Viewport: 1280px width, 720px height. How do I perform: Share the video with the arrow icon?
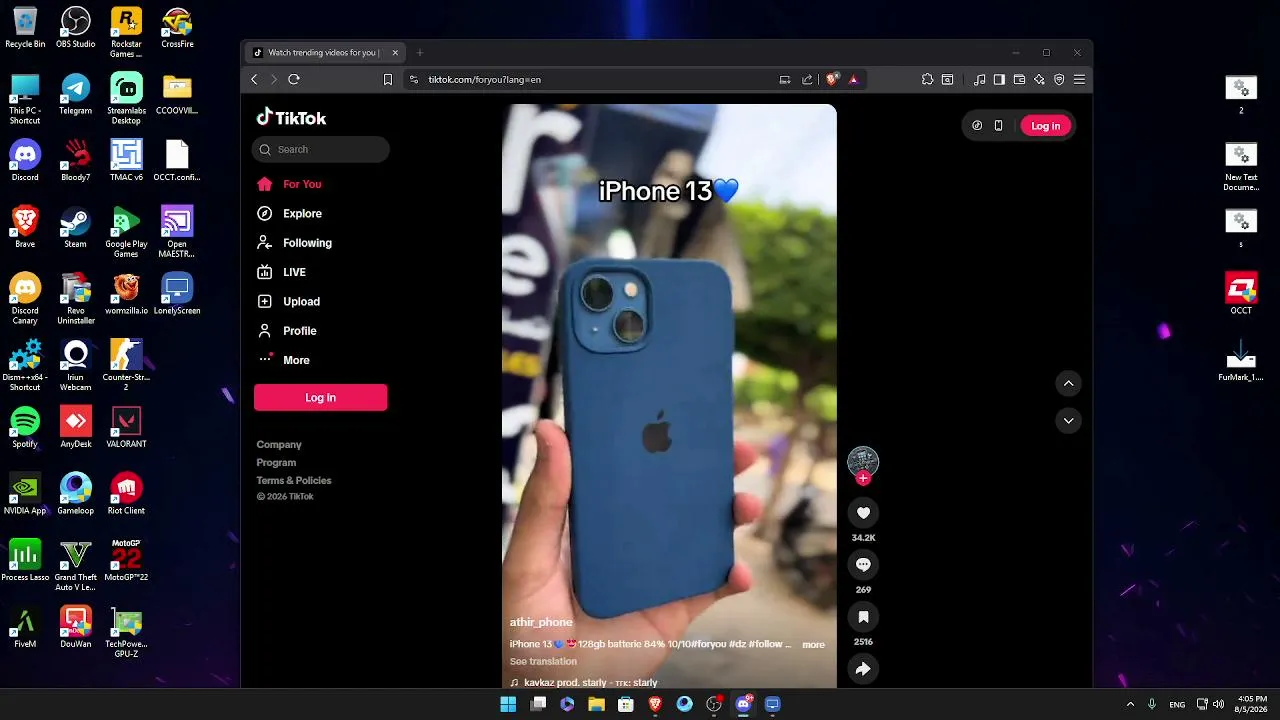(863, 669)
